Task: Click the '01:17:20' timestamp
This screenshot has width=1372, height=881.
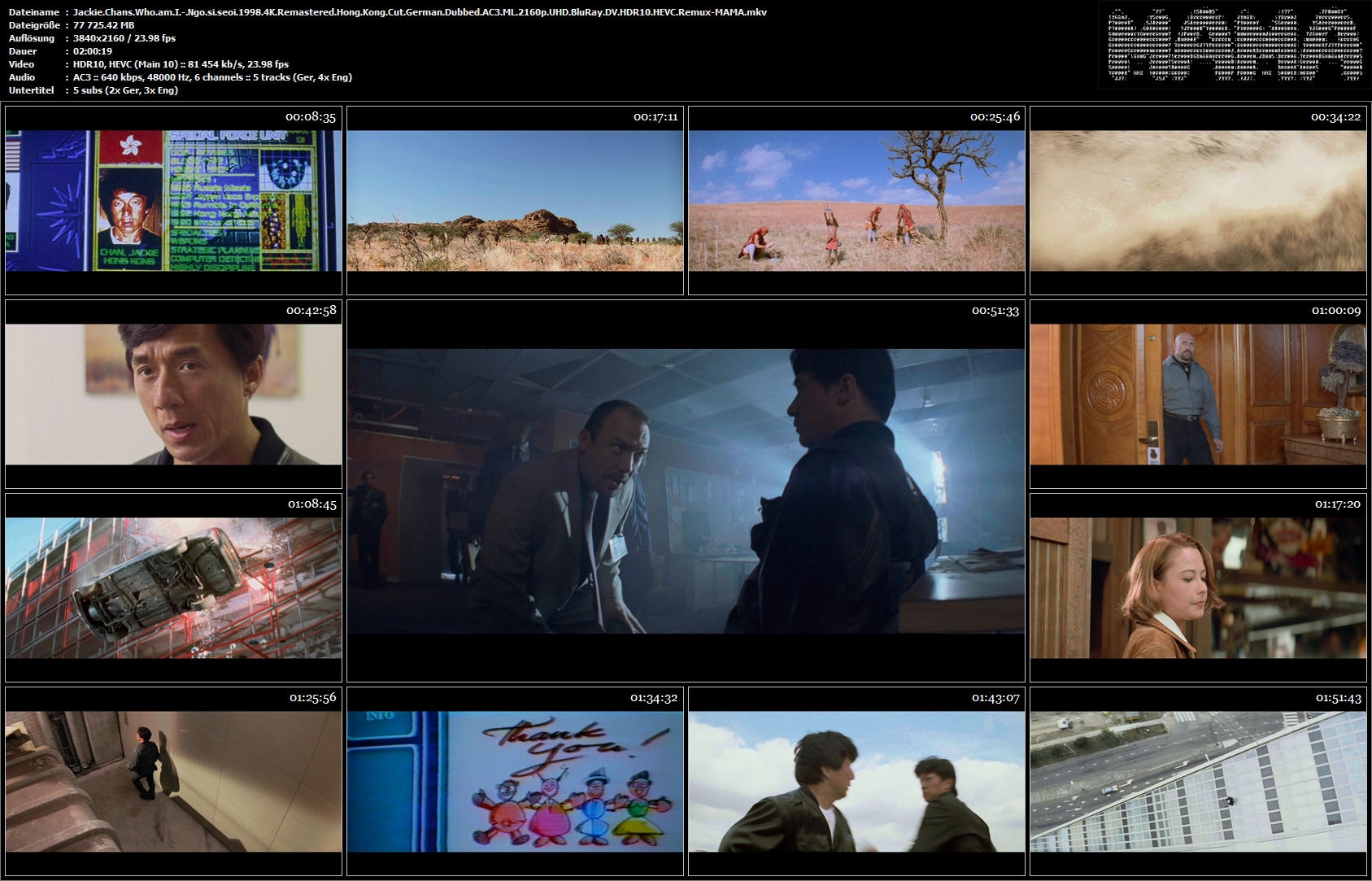Action: pos(1338,504)
